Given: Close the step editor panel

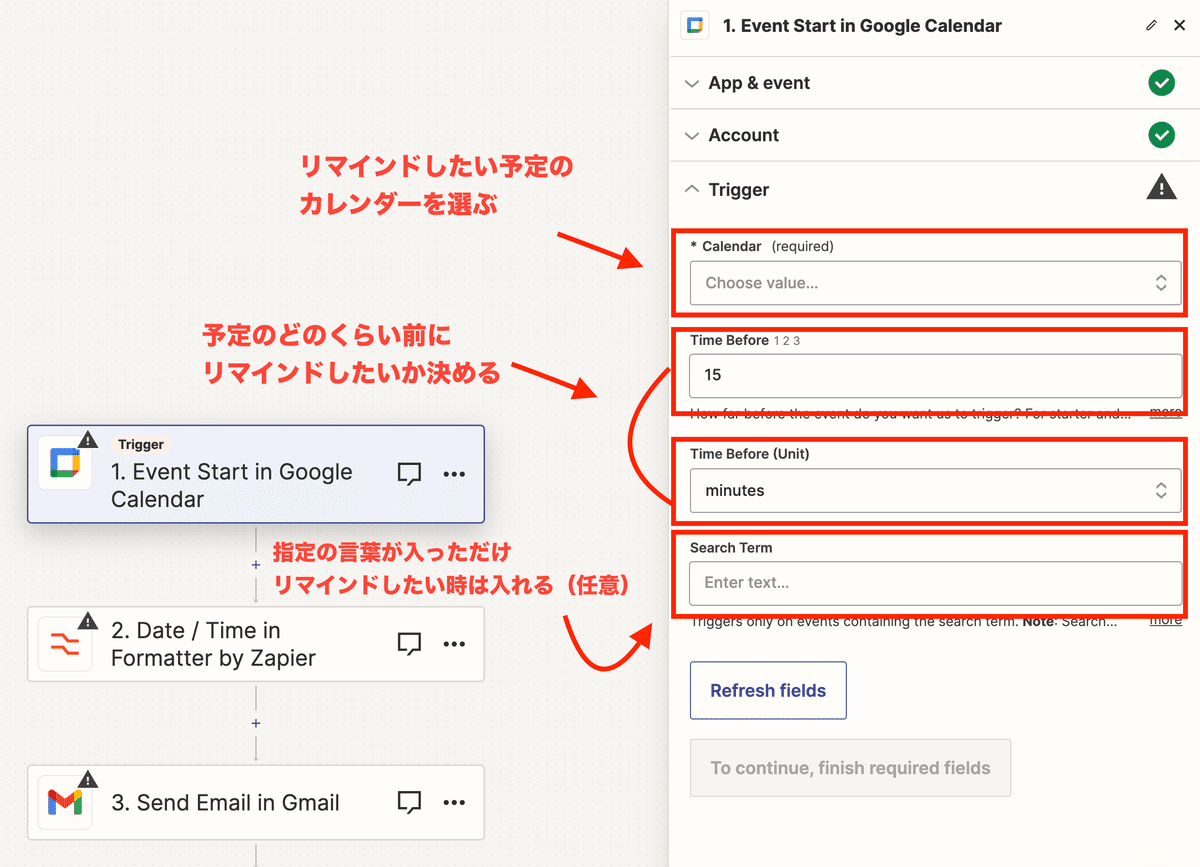Looking at the screenshot, I should (1179, 26).
